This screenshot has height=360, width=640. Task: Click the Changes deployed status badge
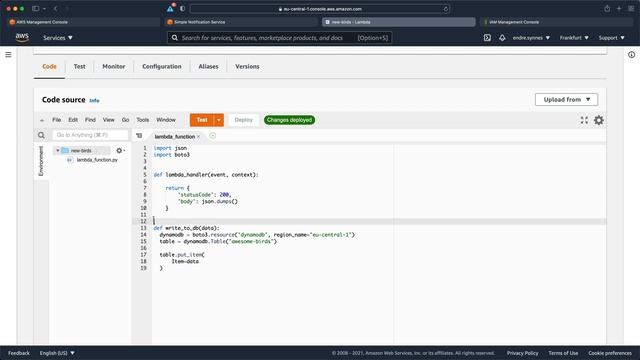[289, 120]
